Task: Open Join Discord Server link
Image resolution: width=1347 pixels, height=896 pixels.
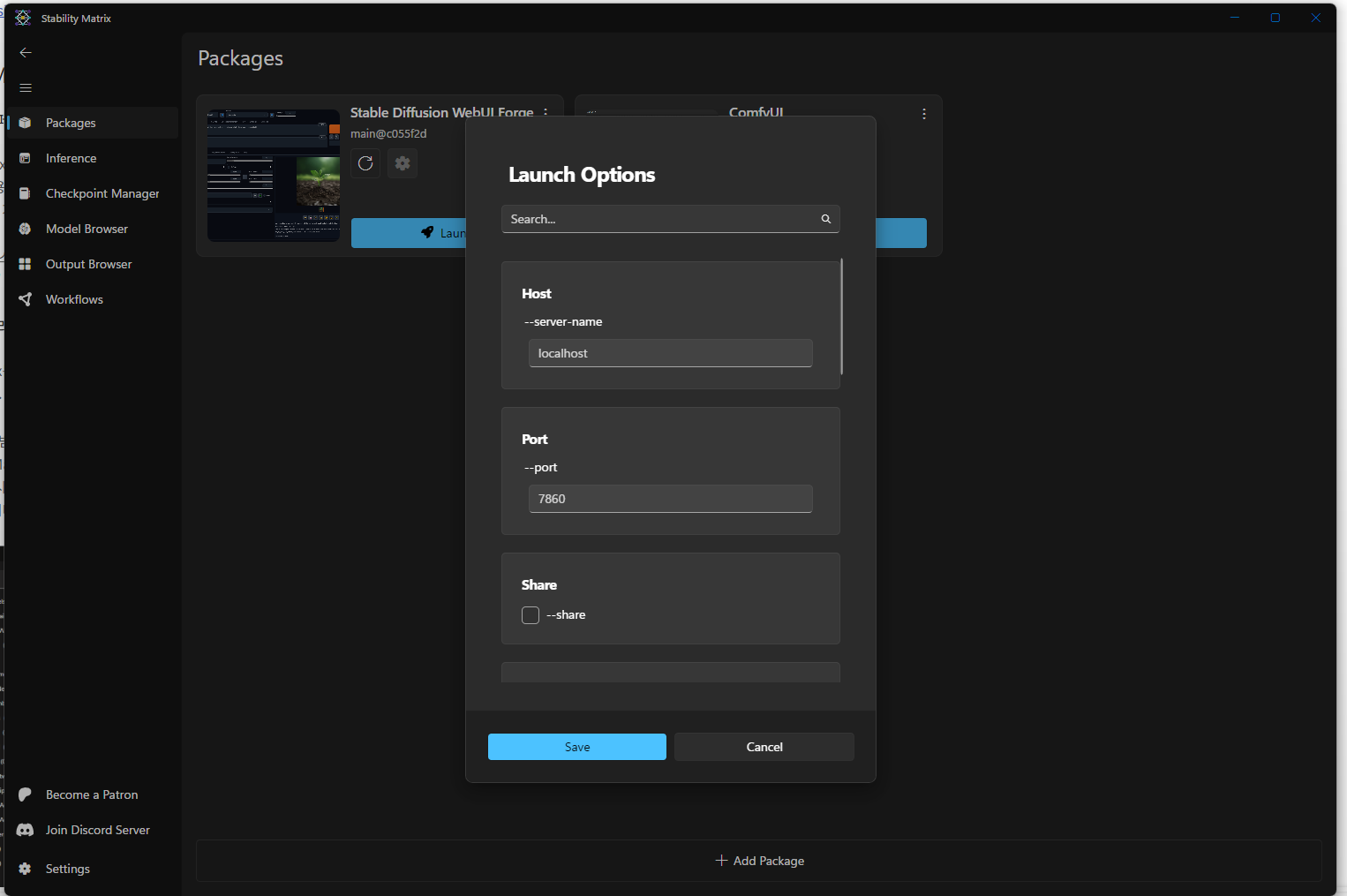Action: coord(93,830)
